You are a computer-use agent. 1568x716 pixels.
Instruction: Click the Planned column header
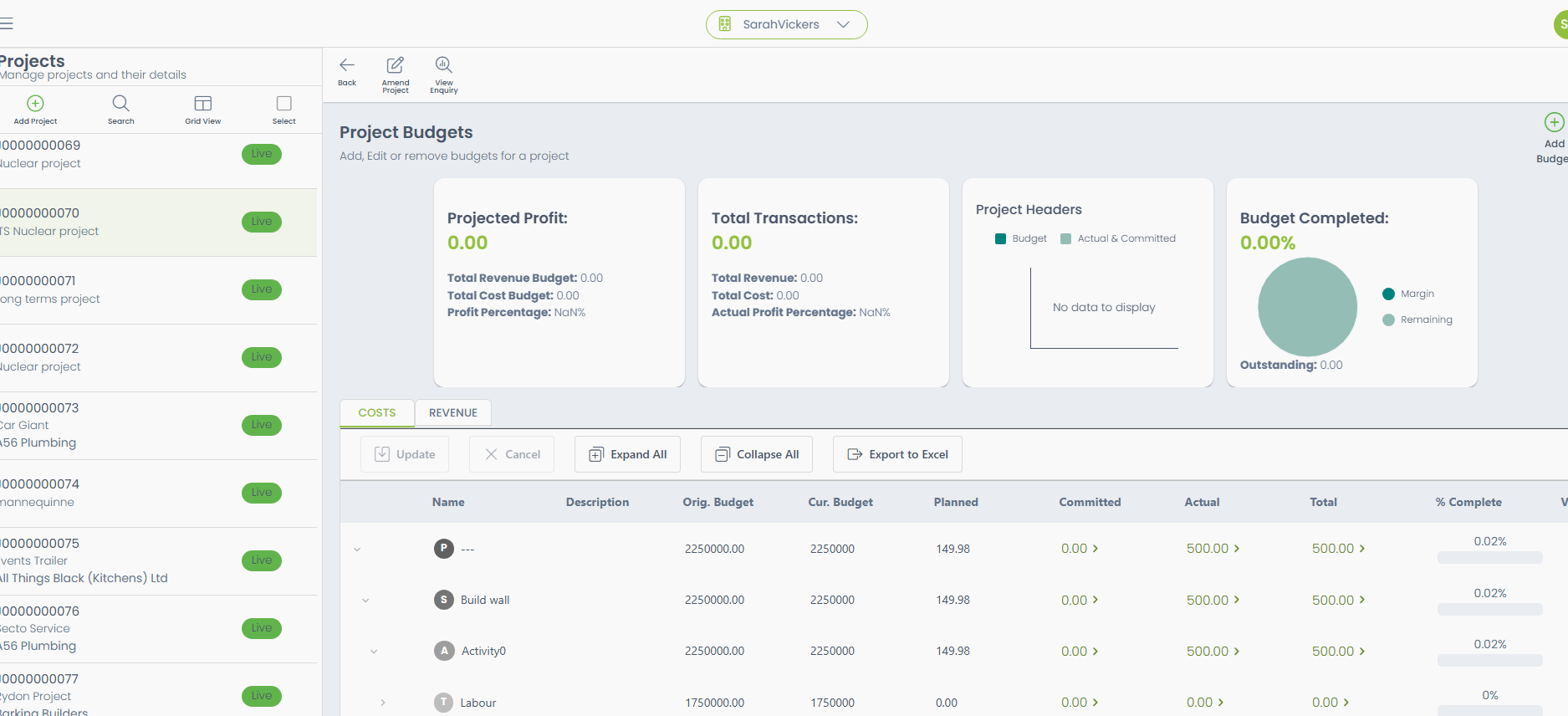pyautogui.click(x=956, y=502)
